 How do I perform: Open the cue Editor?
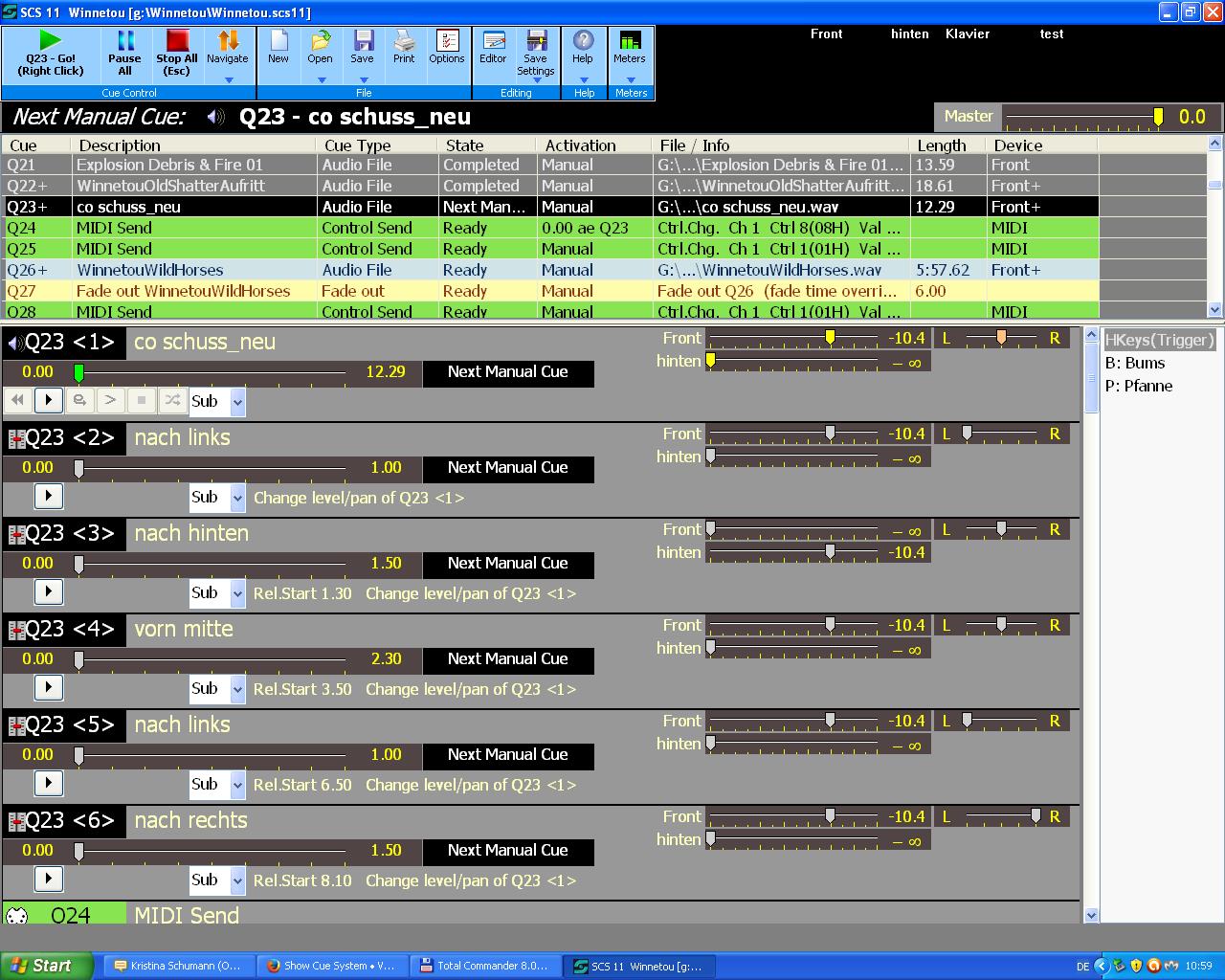(493, 48)
